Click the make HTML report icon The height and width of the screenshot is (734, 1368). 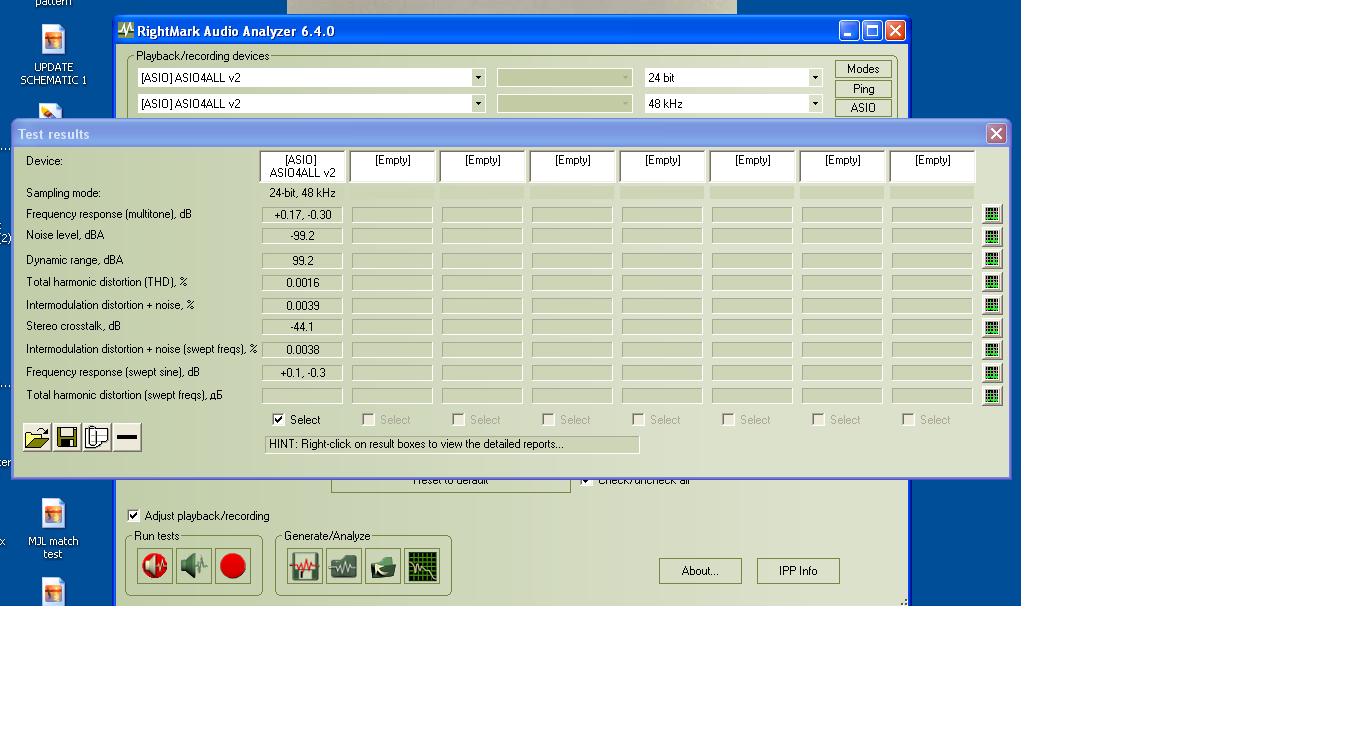(x=97, y=437)
